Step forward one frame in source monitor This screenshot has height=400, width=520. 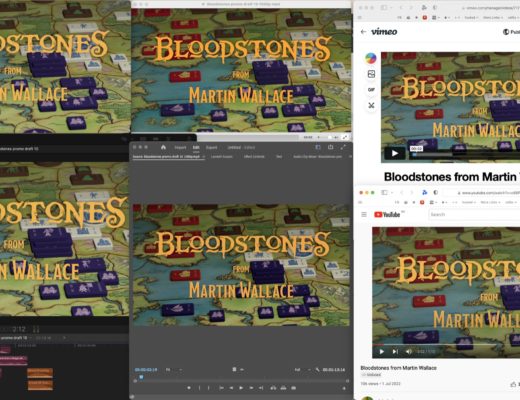[x=251, y=388]
